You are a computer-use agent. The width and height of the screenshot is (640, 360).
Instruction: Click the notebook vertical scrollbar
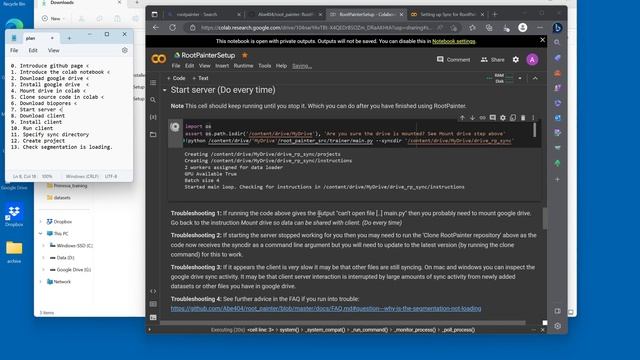544,219
